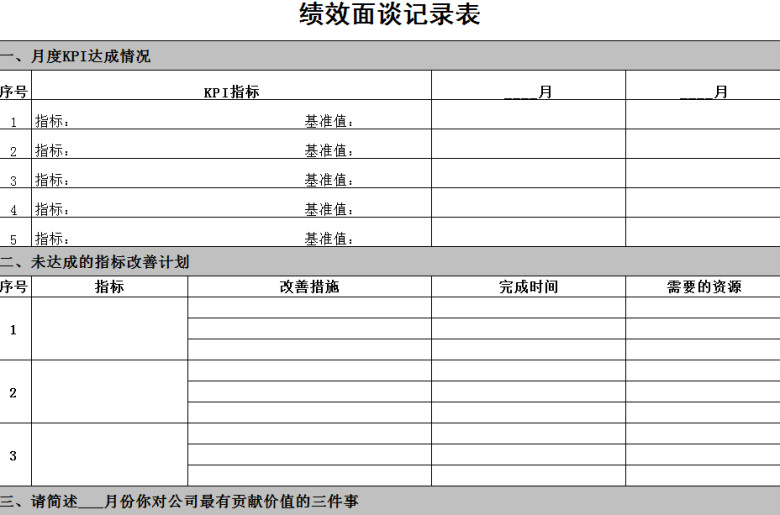This screenshot has height=515, width=780.
Task: Click the 指标 column header in improvement plan
Action: [109, 287]
